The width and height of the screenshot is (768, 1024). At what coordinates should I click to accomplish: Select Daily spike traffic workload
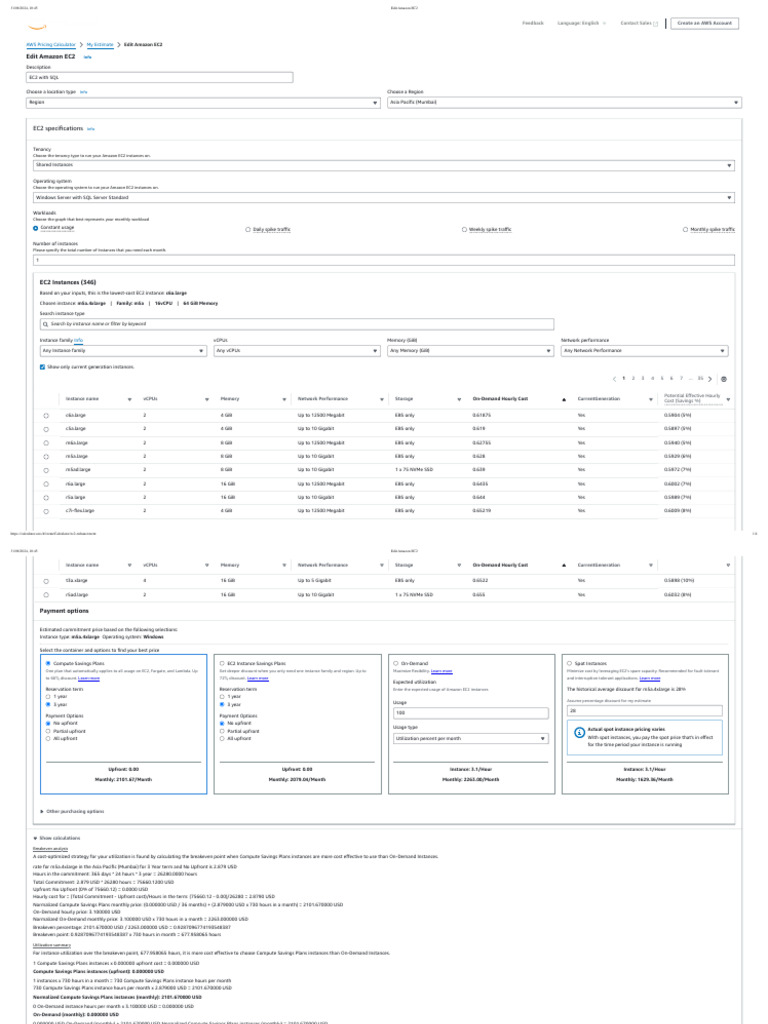pos(248,229)
